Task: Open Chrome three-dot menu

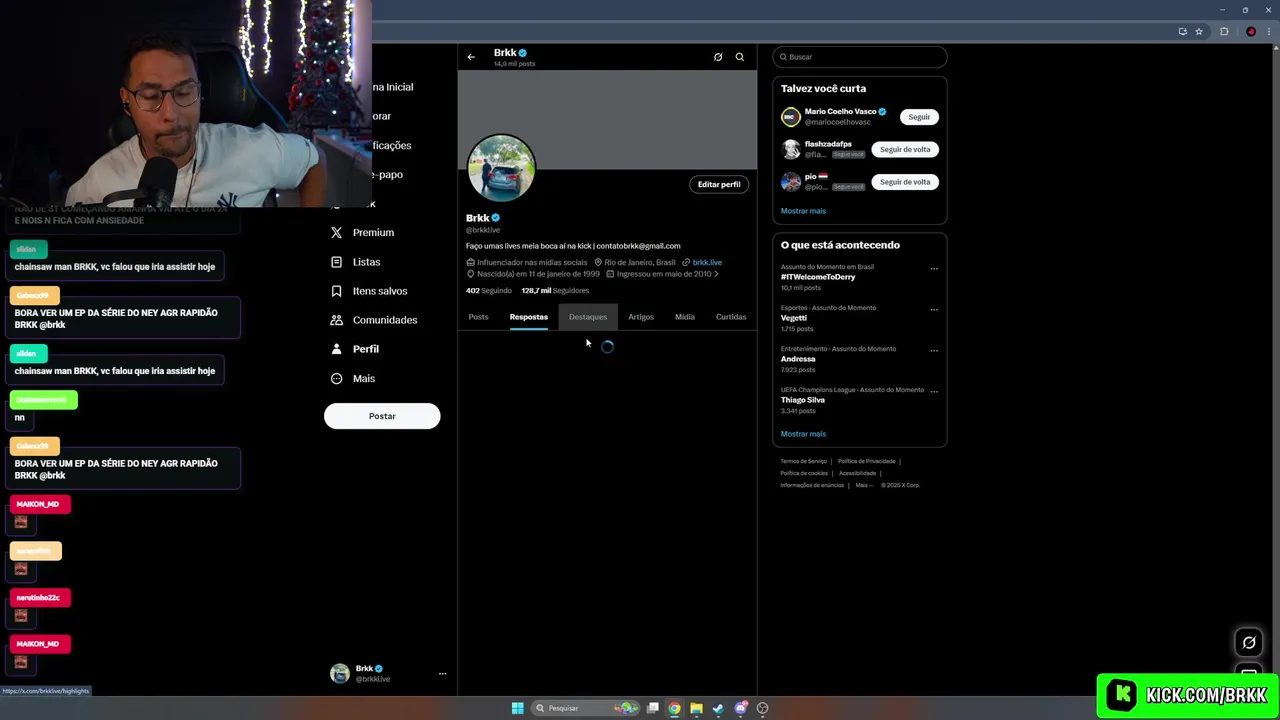Action: click(x=1269, y=31)
